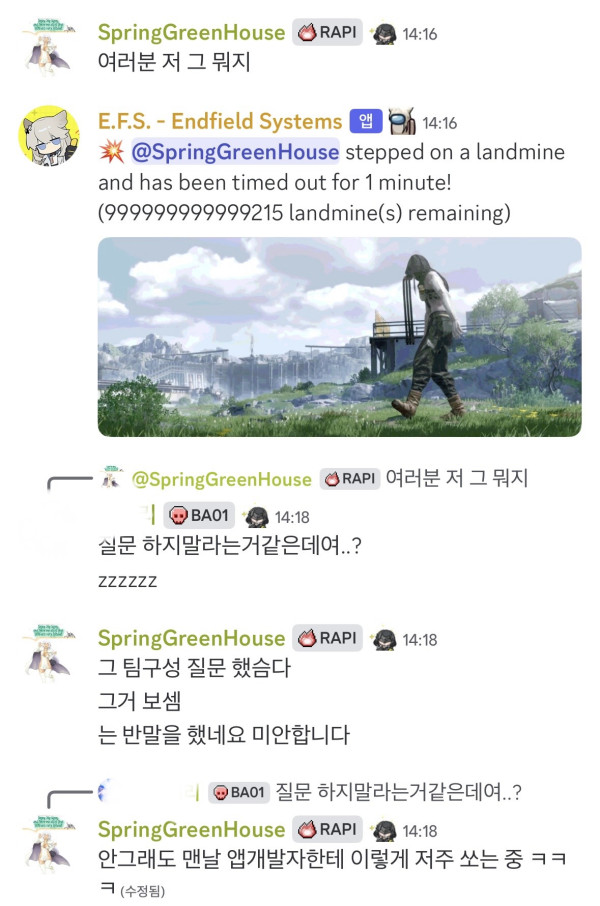Click the BA01 badge in the bottom reply preview

coord(239,792)
